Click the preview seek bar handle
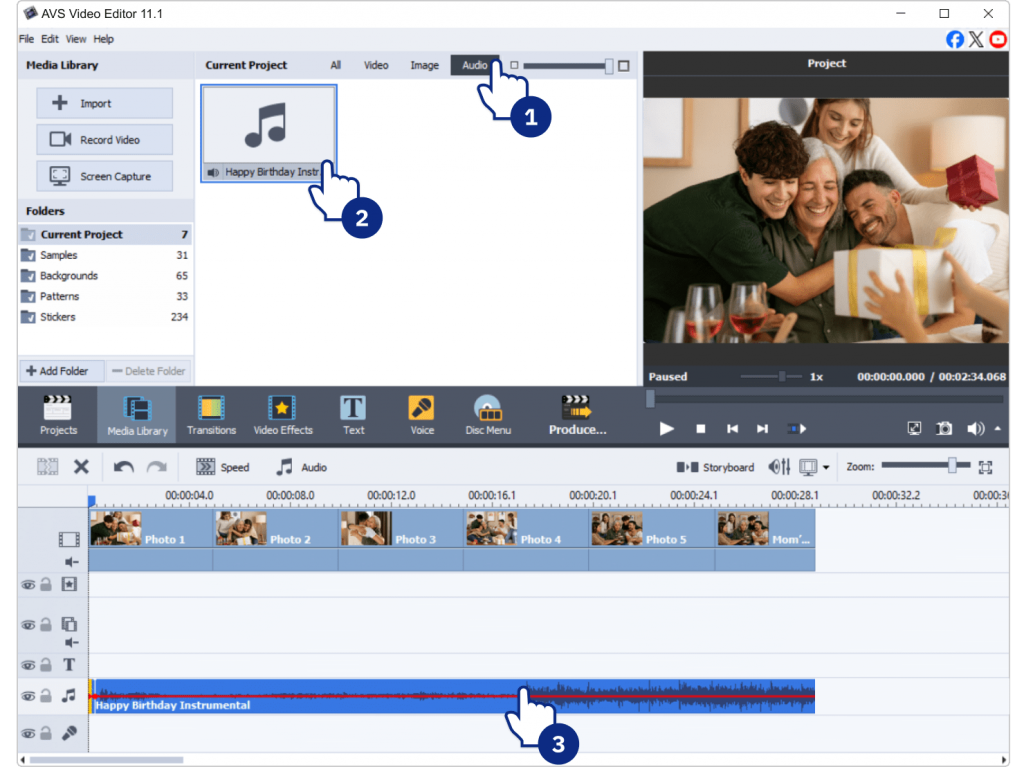This screenshot has height=767, width=1024. click(x=650, y=399)
